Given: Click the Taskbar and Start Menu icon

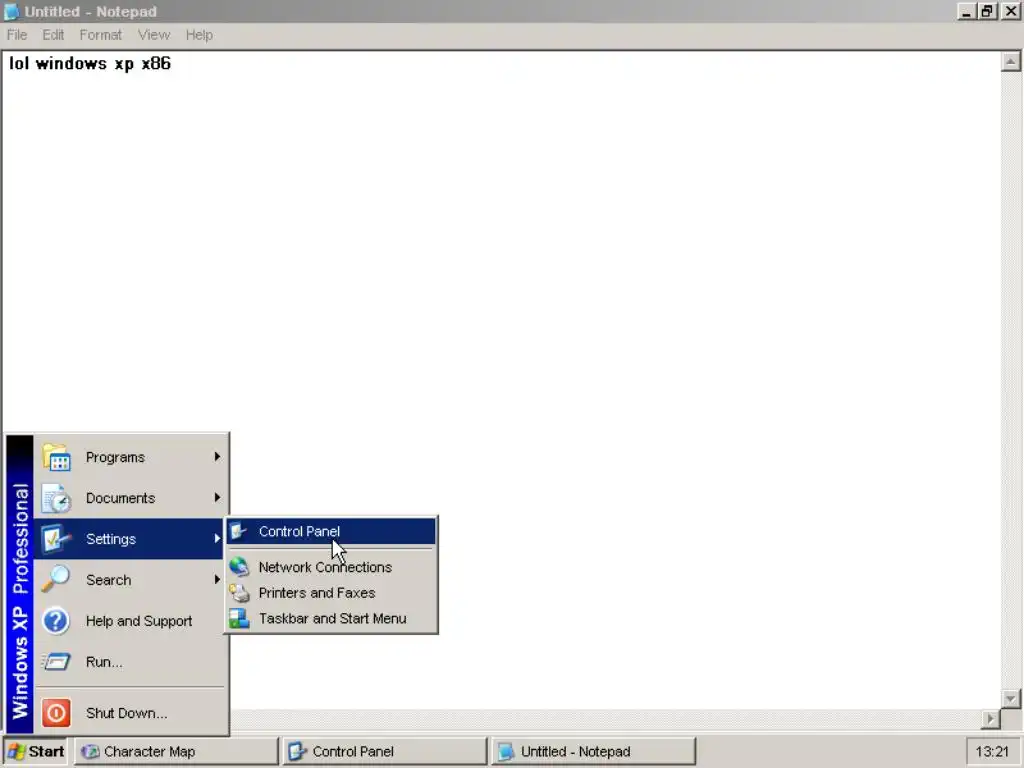Looking at the screenshot, I should [x=239, y=618].
